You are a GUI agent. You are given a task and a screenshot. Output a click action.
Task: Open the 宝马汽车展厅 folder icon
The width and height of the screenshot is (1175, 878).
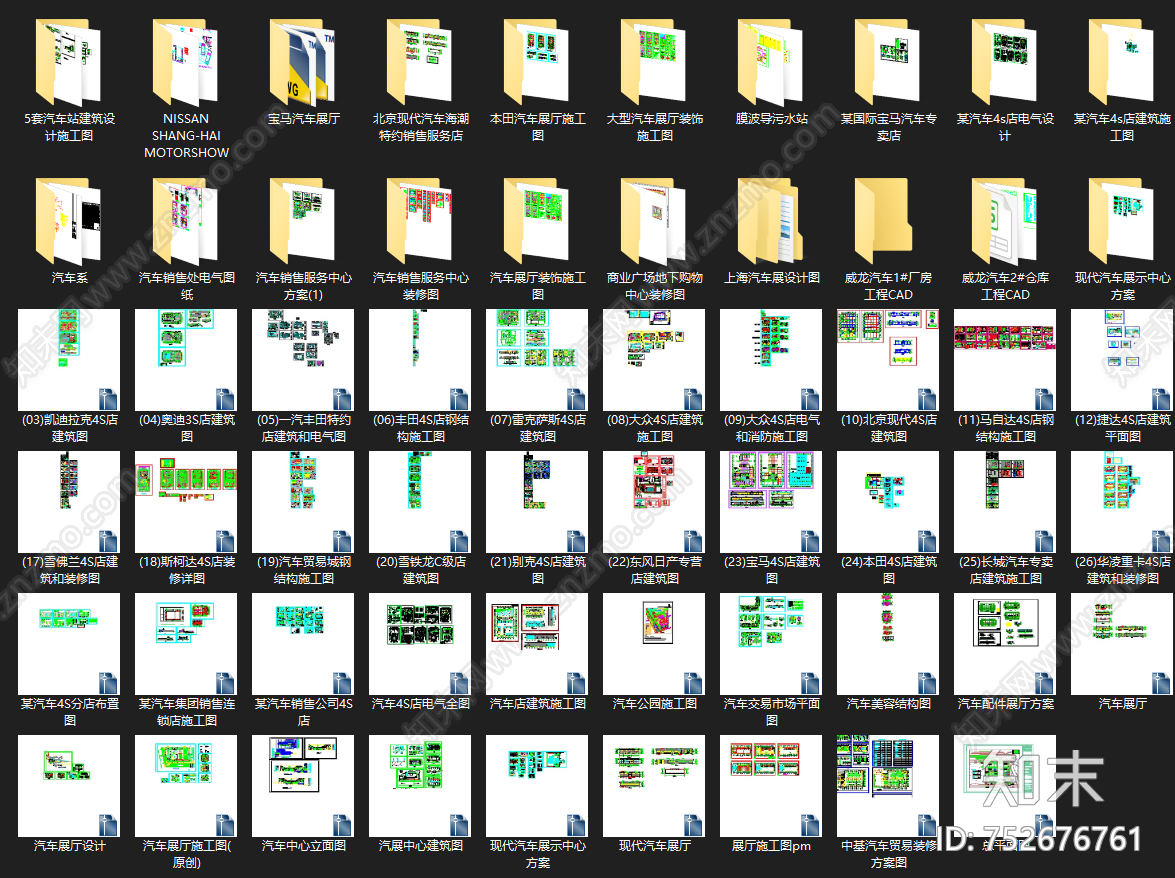[x=303, y=62]
